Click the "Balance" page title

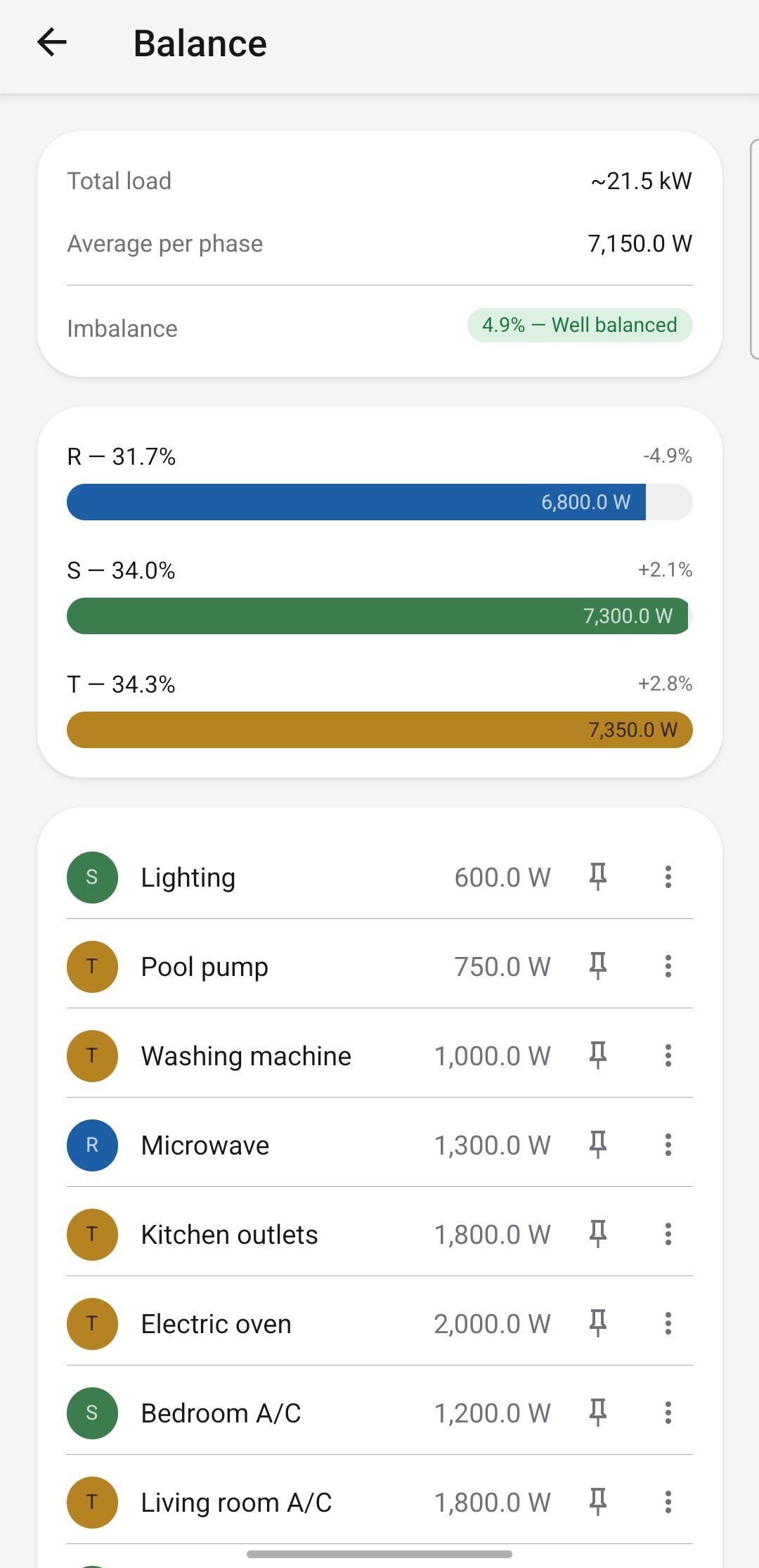200,43
